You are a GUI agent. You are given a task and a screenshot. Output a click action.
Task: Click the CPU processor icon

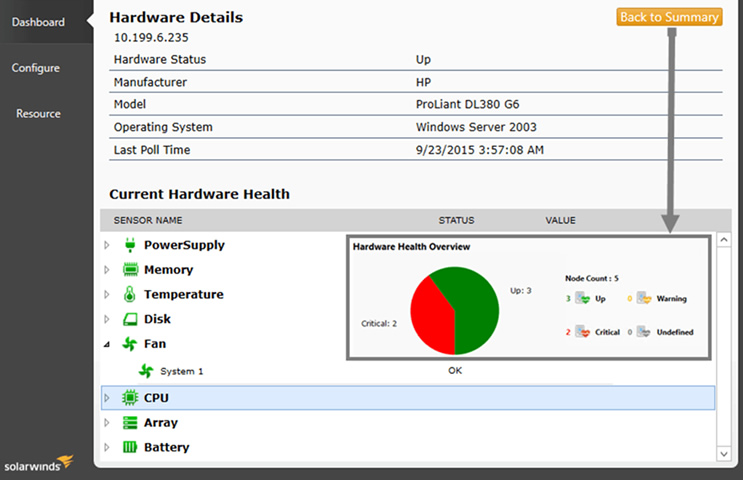pyautogui.click(x=130, y=398)
